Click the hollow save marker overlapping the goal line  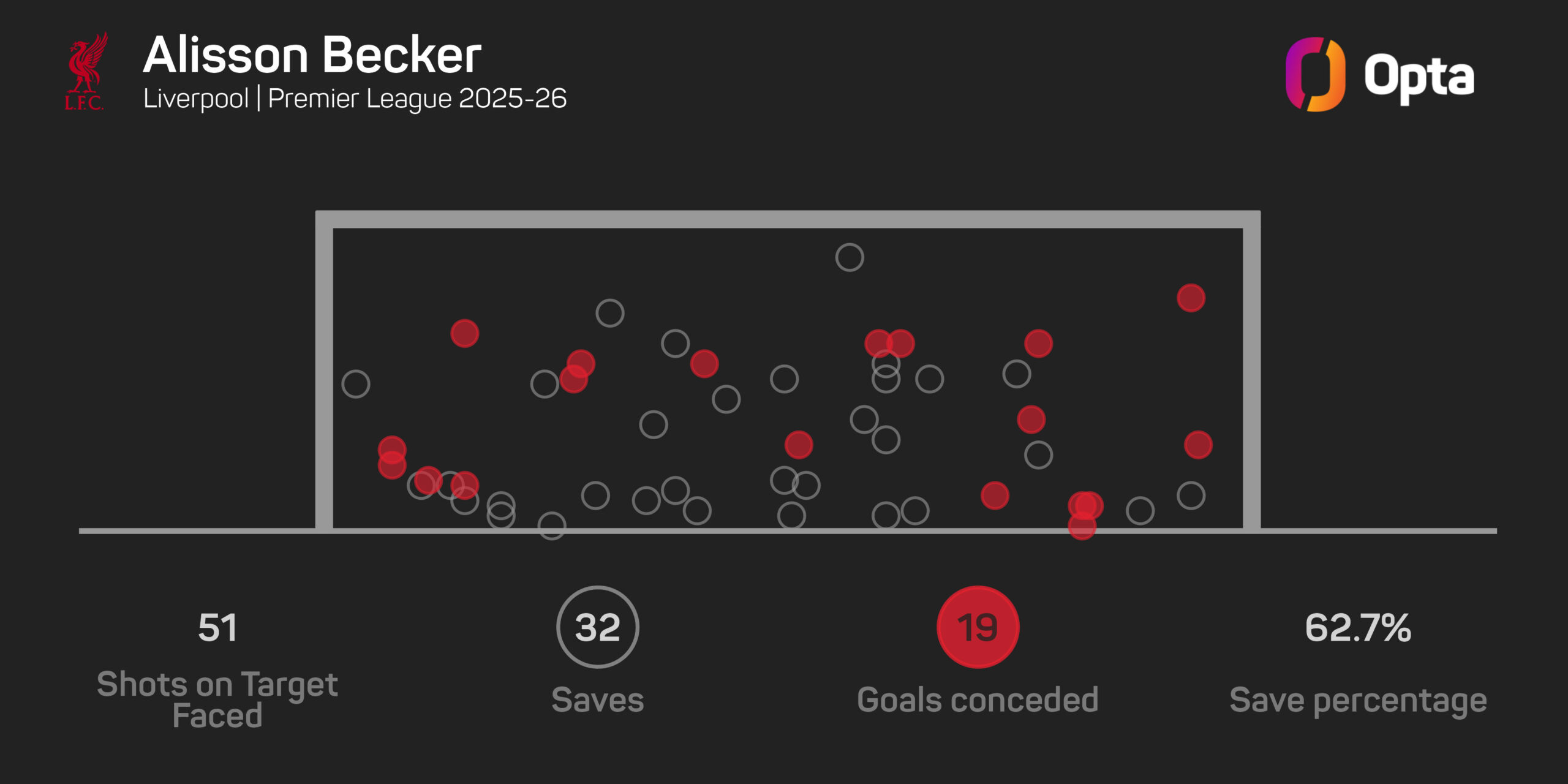(551, 526)
